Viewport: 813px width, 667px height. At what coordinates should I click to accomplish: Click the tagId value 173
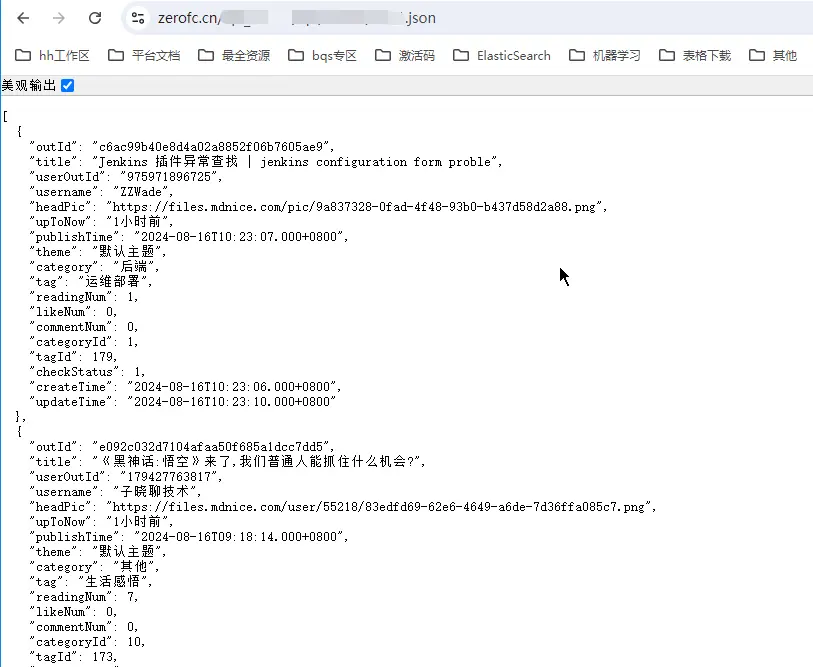click(x=104, y=657)
